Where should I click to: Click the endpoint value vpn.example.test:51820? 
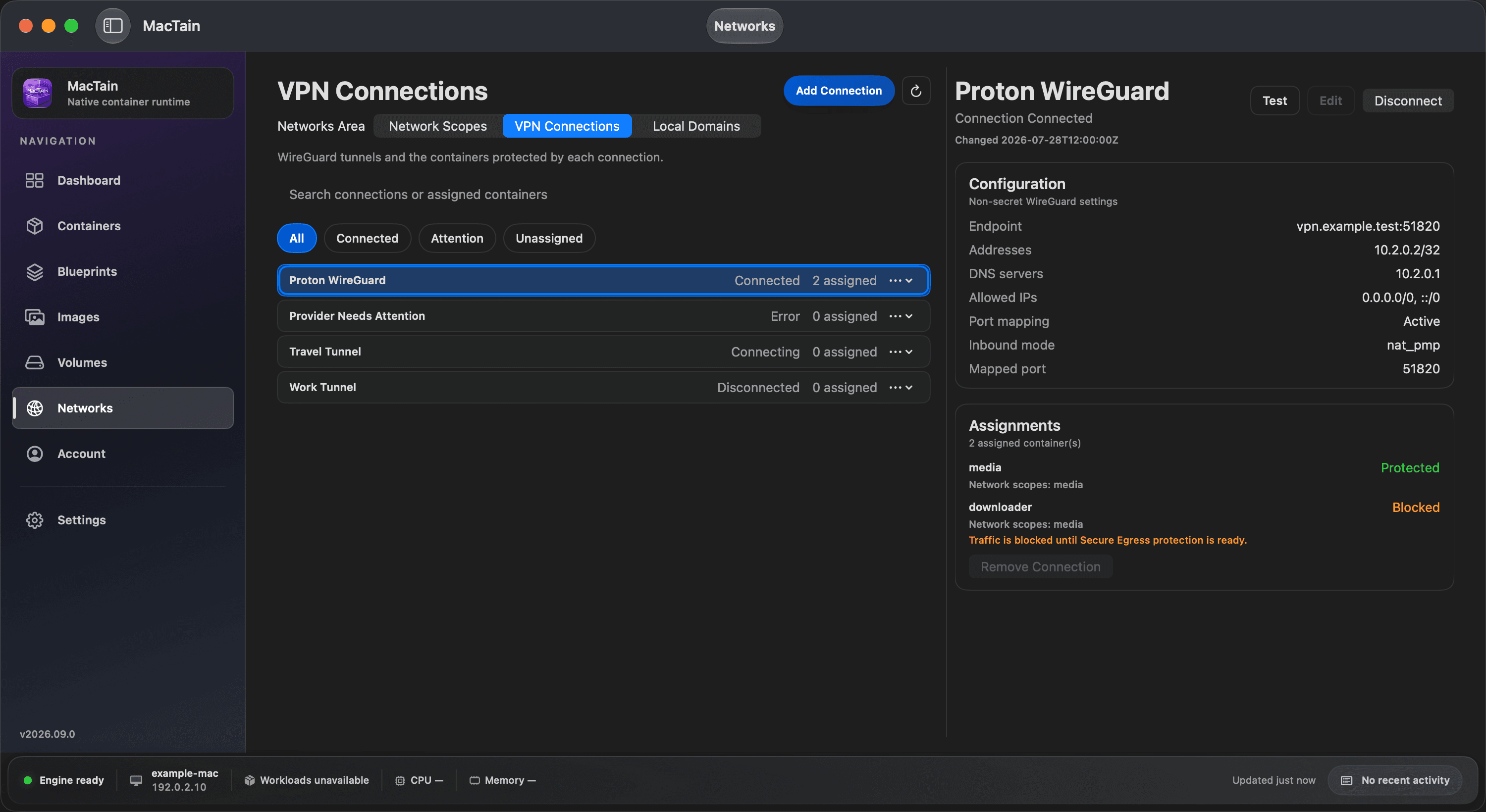click(1368, 226)
